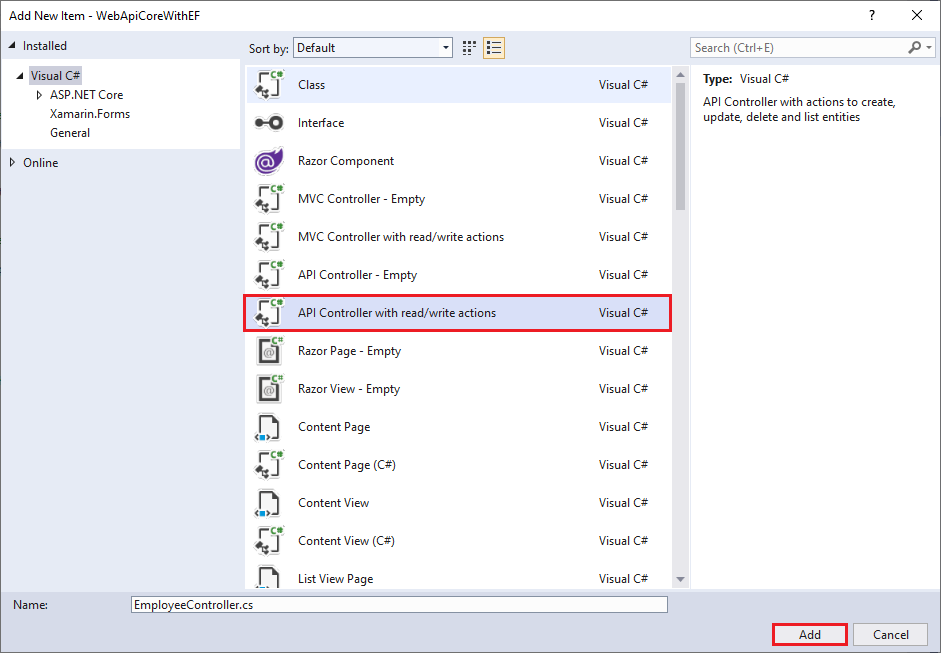Click the 'Razor Component' template name
The height and width of the screenshot is (653, 941).
point(346,161)
